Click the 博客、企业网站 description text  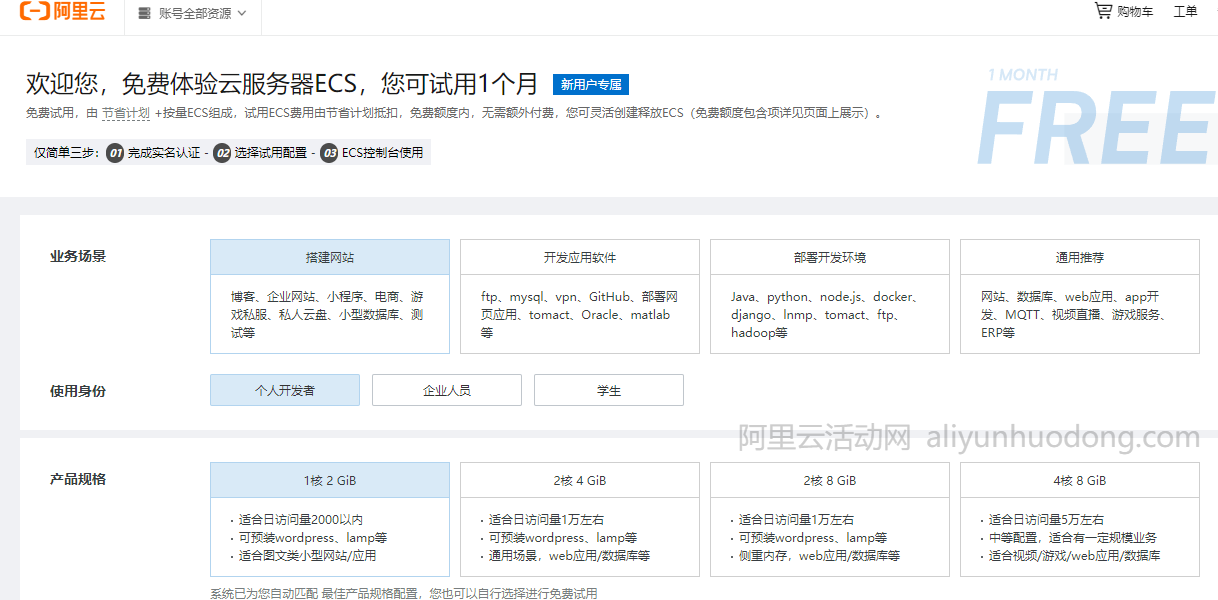click(328, 314)
